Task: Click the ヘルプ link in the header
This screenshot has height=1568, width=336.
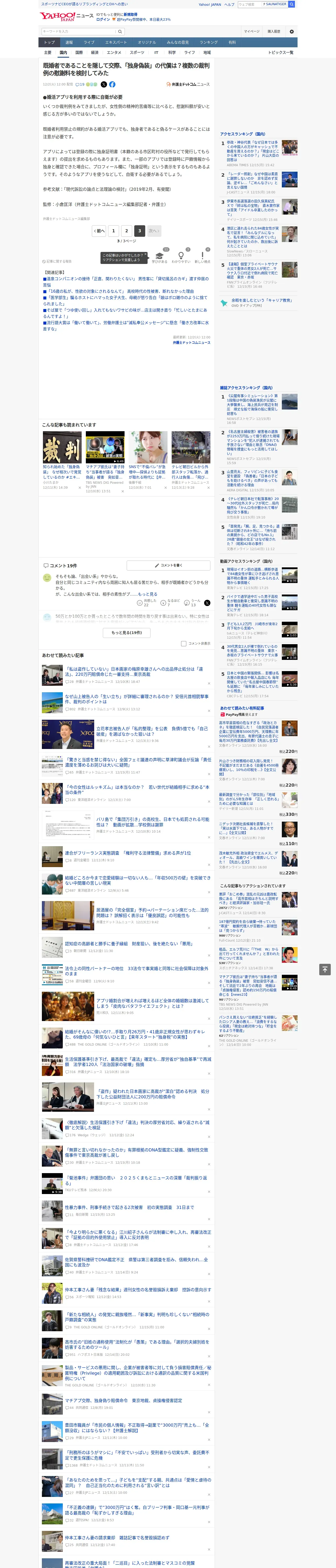Action: click(x=229, y=4)
